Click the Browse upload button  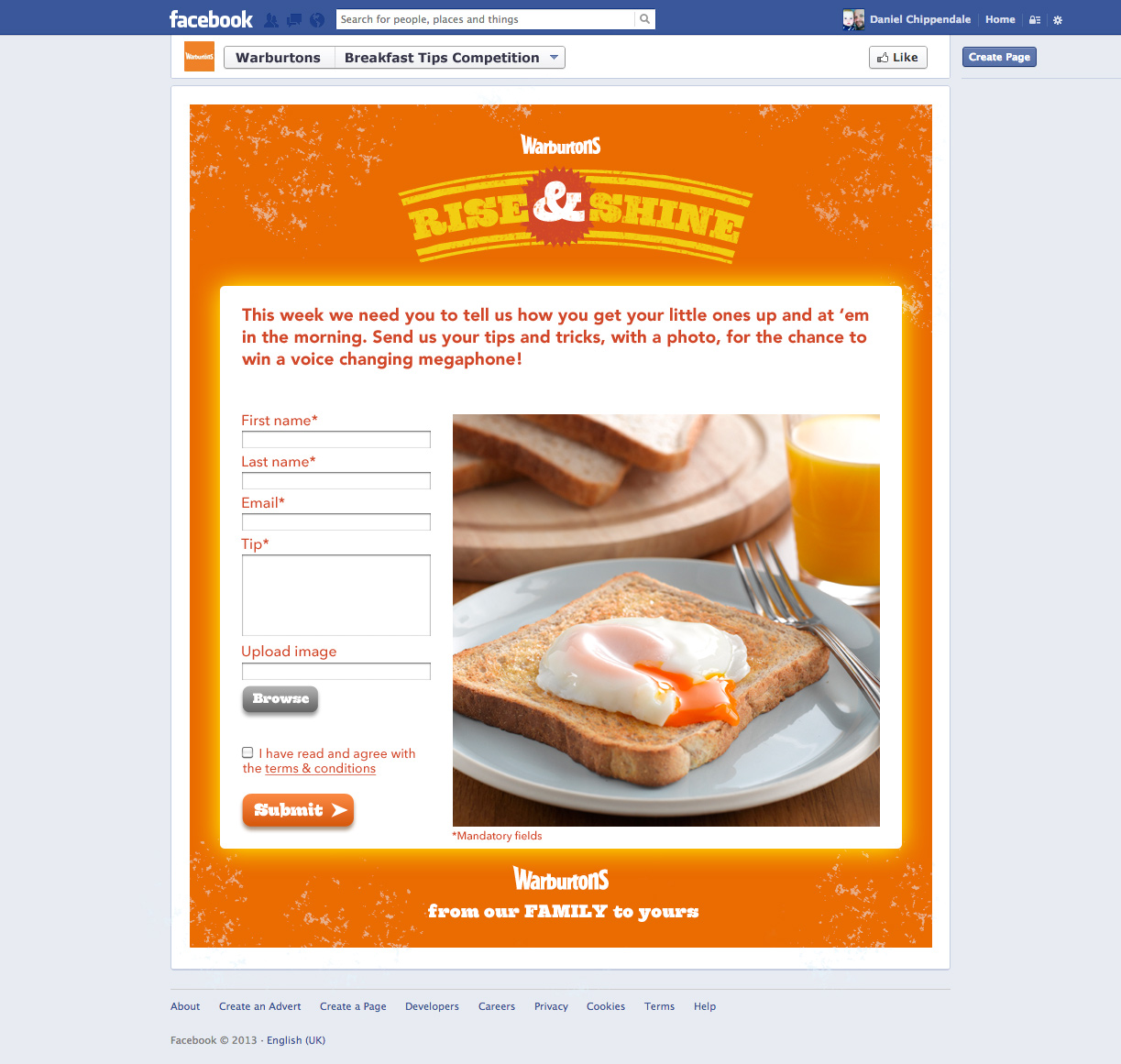coord(280,699)
